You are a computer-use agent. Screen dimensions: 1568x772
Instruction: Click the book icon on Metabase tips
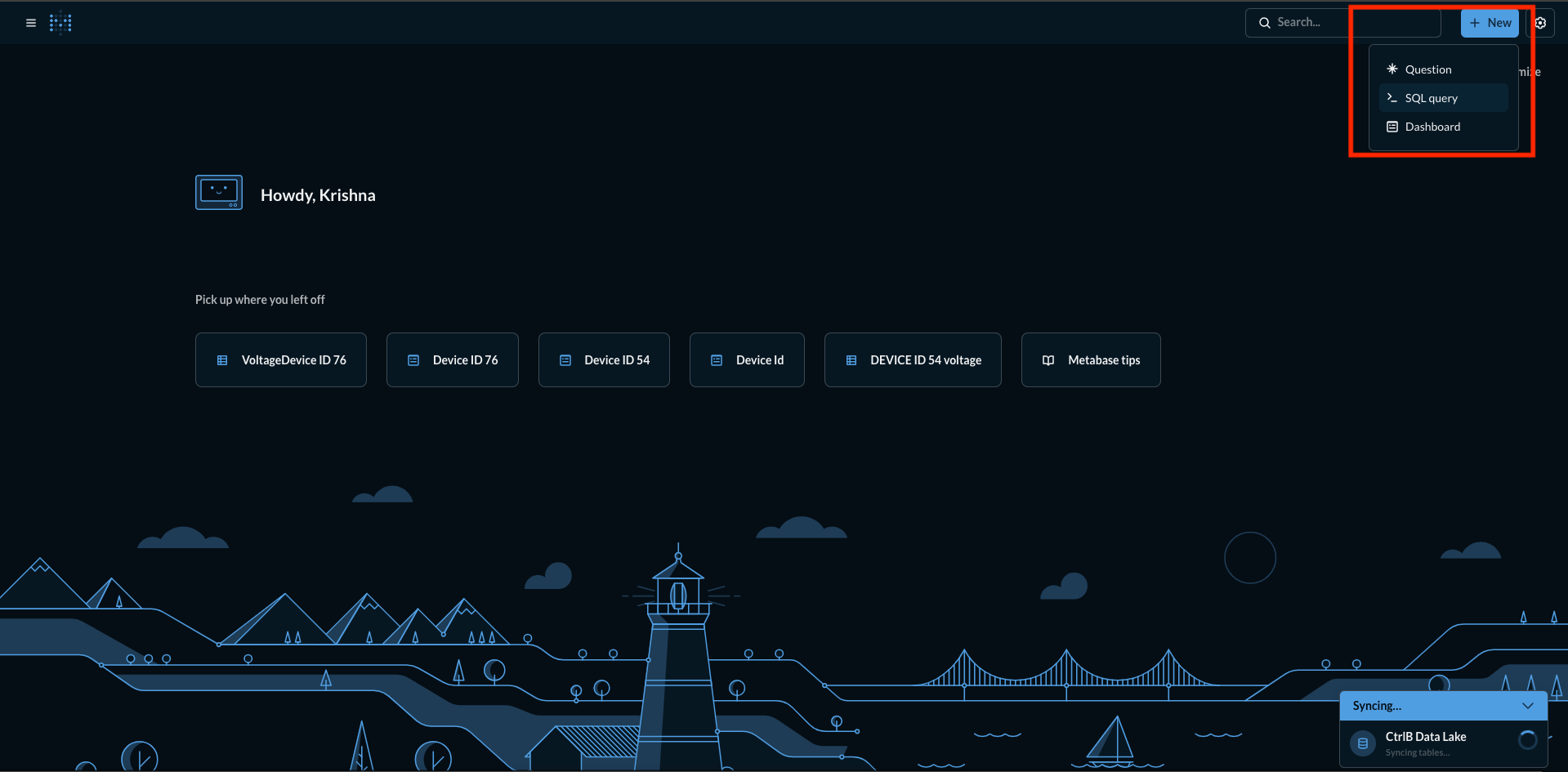coord(1048,360)
